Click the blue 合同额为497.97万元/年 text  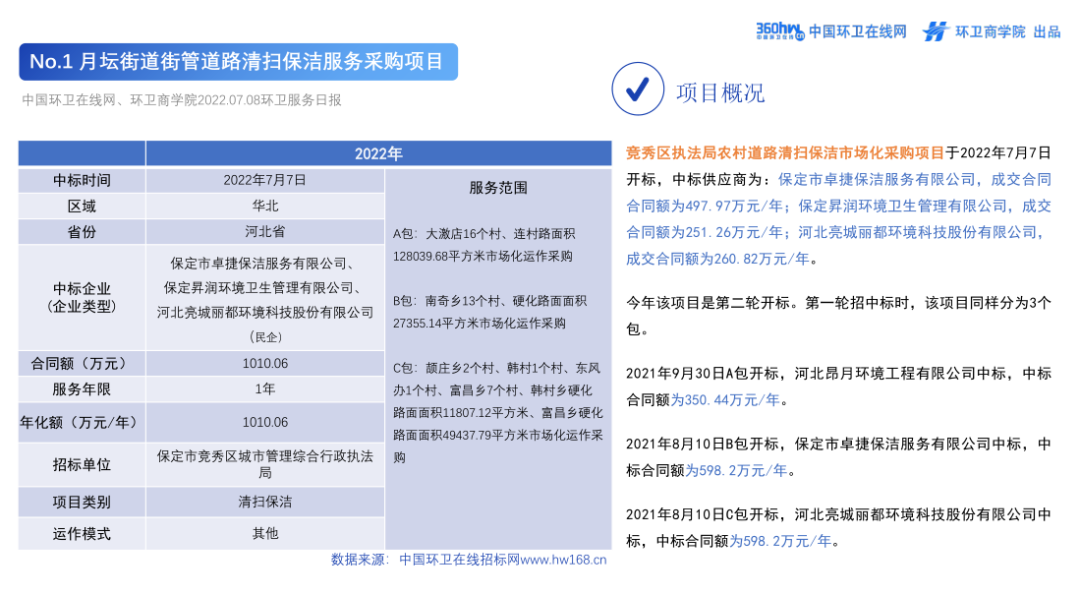(704, 206)
